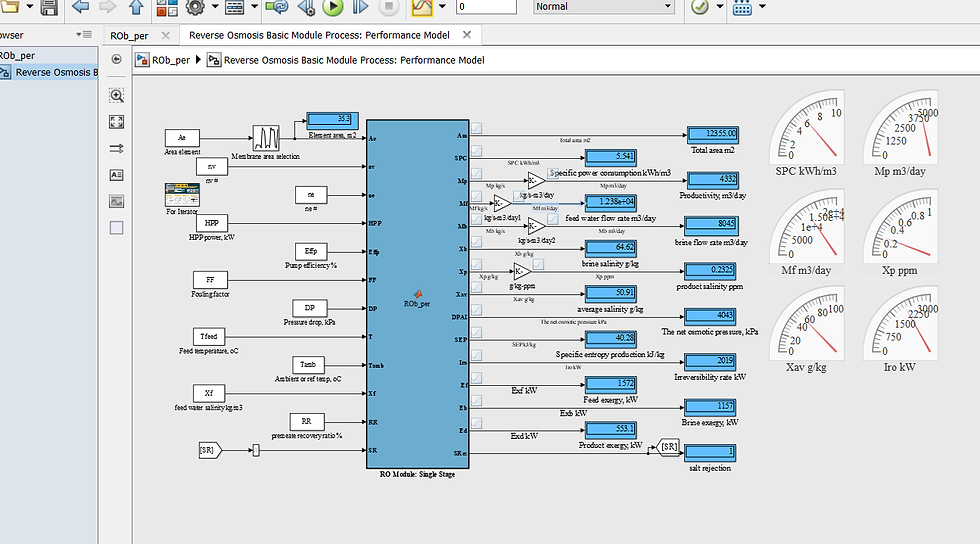Toggle the badge beside the Xb output port
The width and height of the screenshot is (980, 544).
[x=477, y=241]
